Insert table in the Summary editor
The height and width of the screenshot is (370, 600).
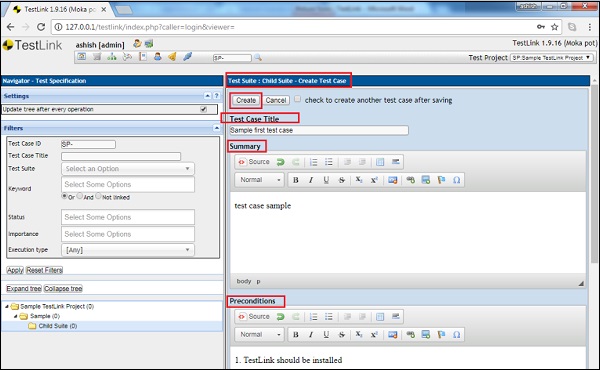[x=380, y=162]
